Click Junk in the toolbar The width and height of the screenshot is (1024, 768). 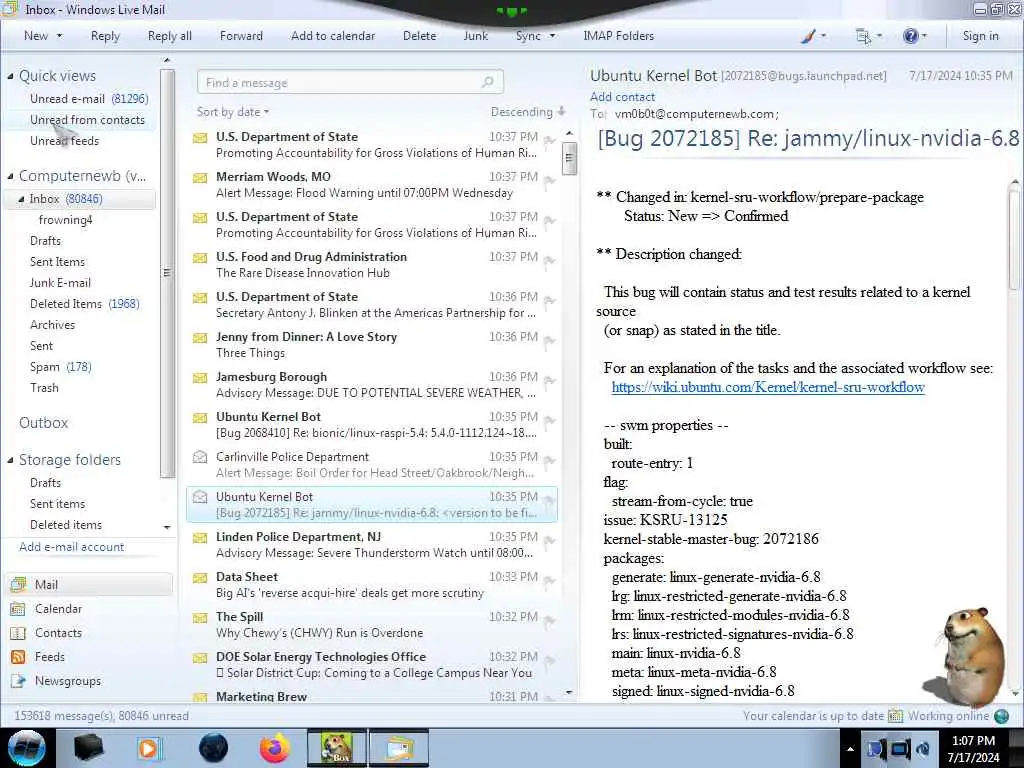(475, 36)
